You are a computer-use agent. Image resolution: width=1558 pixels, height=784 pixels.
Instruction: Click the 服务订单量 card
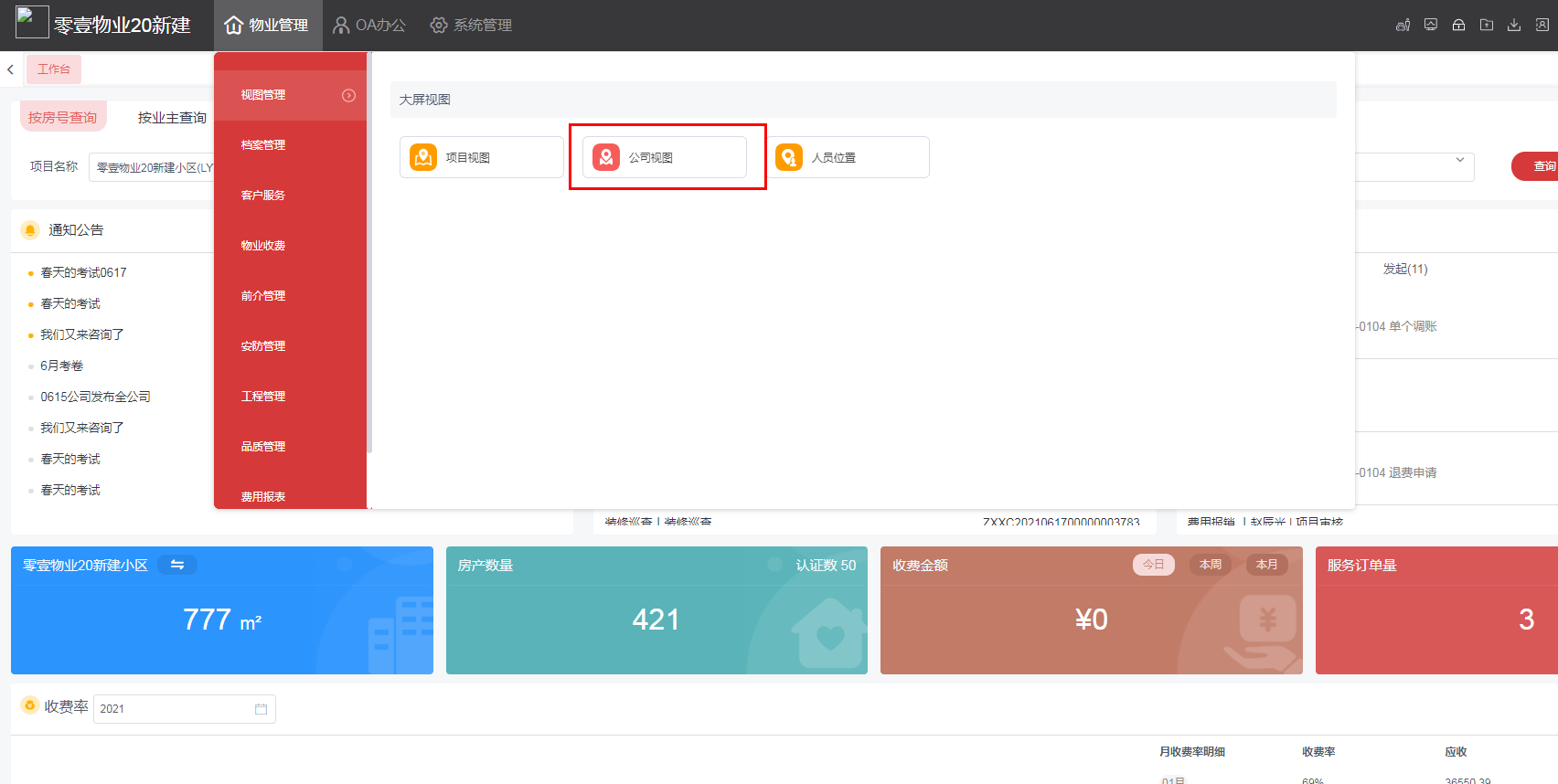pyautogui.click(x=1436, y=610)
